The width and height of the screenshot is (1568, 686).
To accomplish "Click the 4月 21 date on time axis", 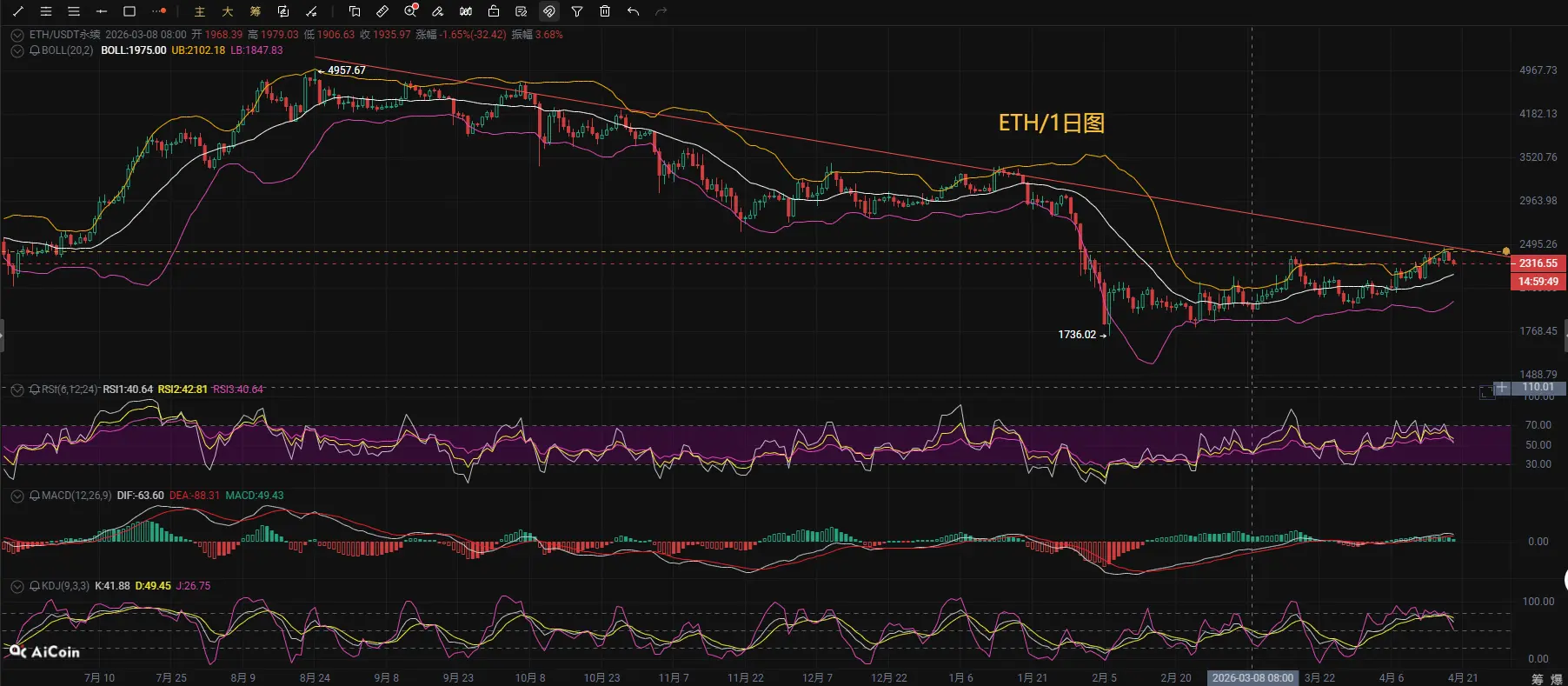I will tap(1463, 678).
